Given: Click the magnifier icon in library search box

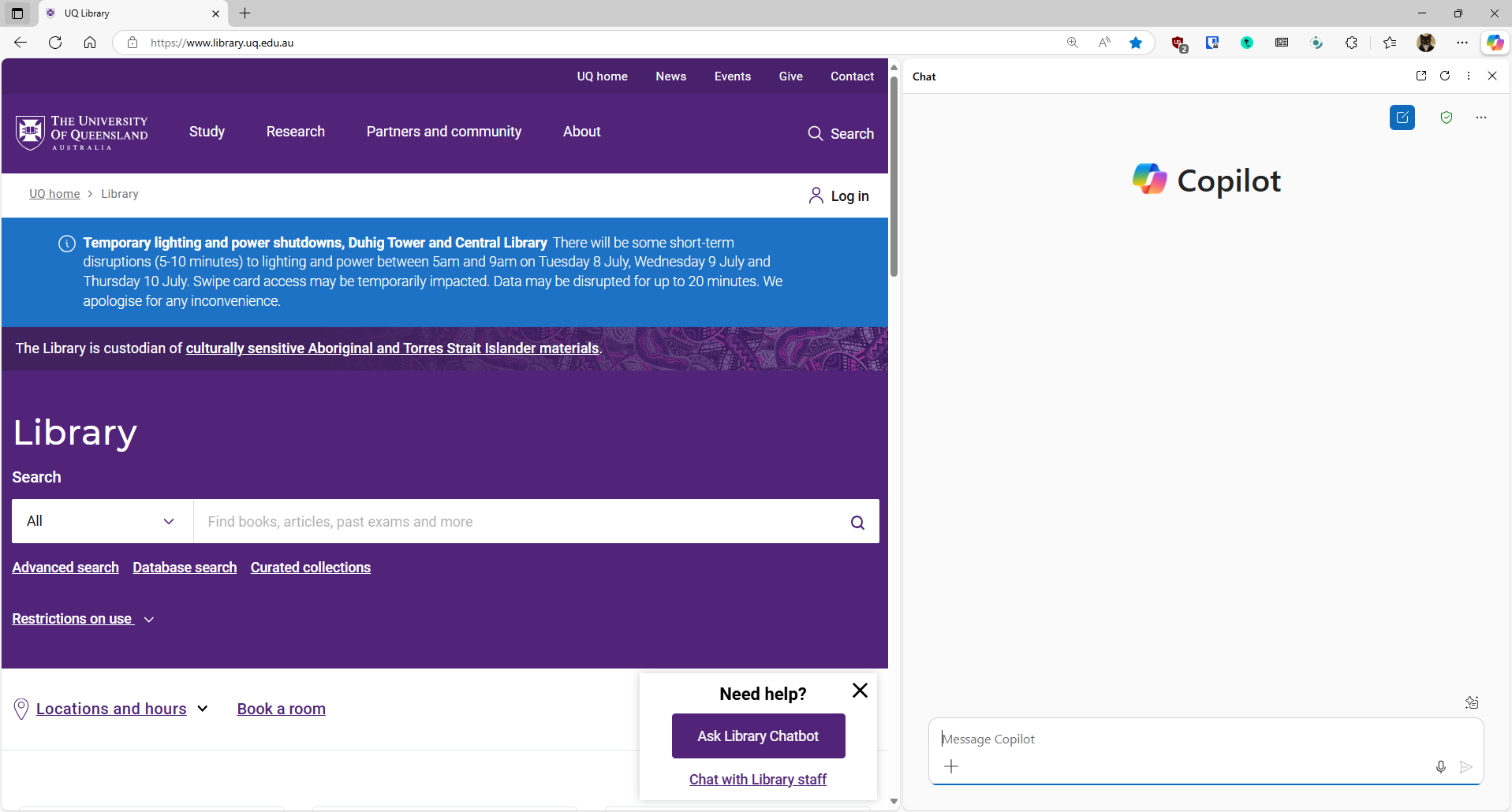Looking at the screenshot, I should [857, 522].
